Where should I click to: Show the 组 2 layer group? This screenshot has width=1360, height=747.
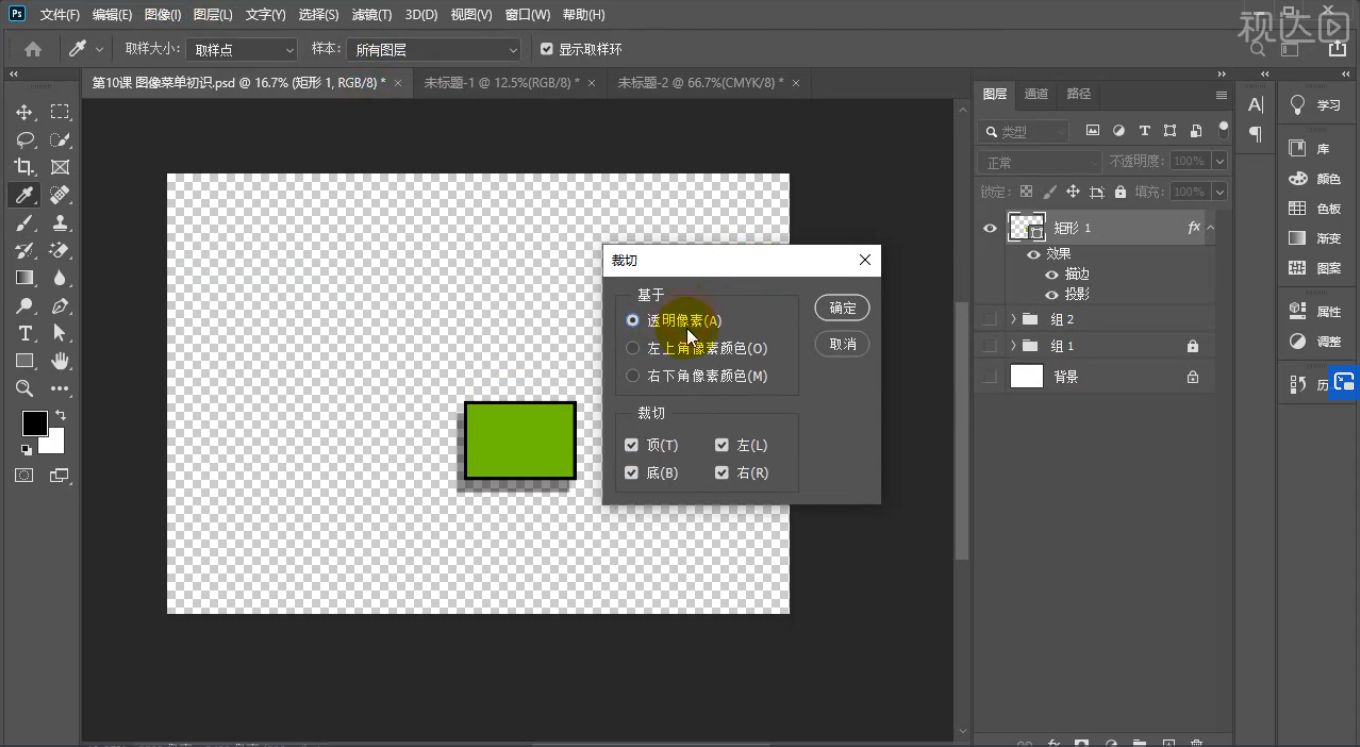tap(990, 319)
